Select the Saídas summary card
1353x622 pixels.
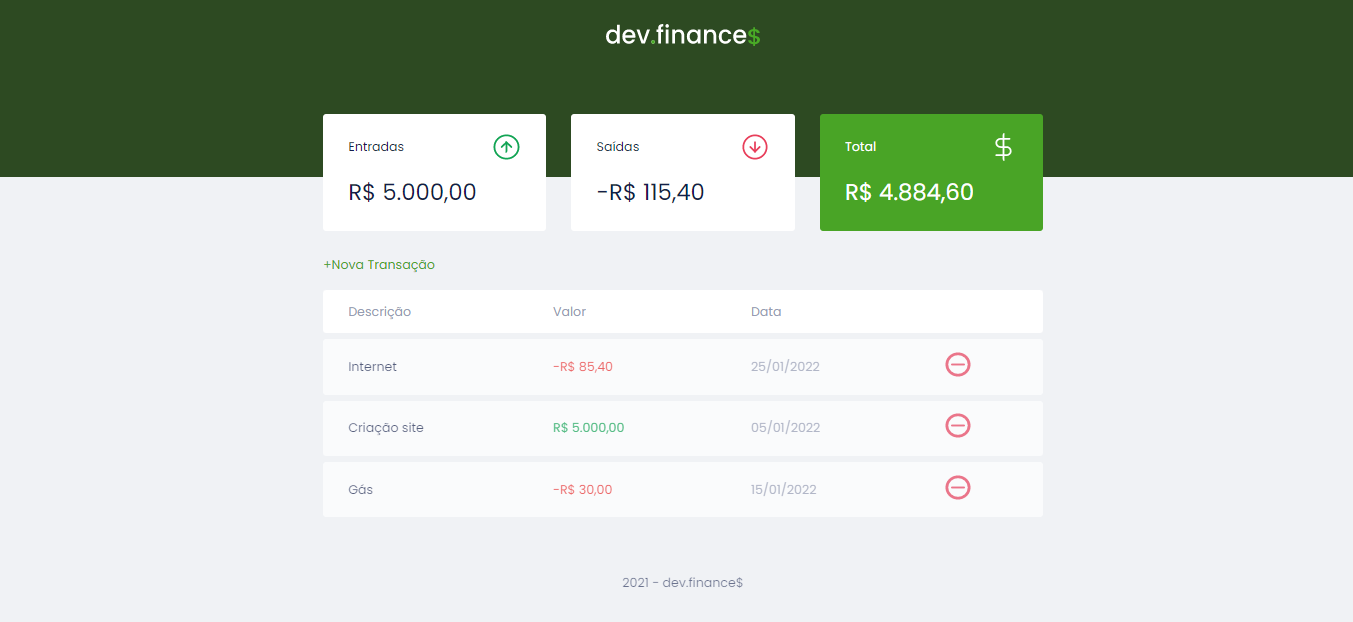coord(682,172)
